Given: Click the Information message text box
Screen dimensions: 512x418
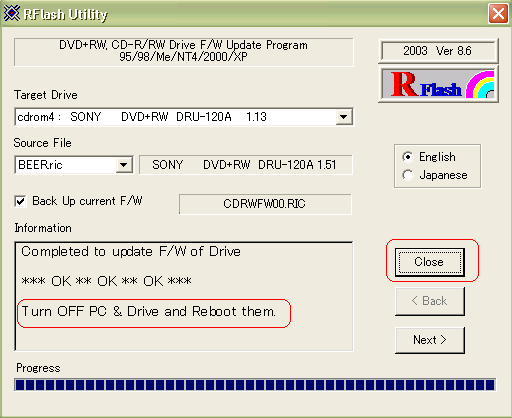Looking at the screenshot, I should pyautogui.click(x=184, y=296).
